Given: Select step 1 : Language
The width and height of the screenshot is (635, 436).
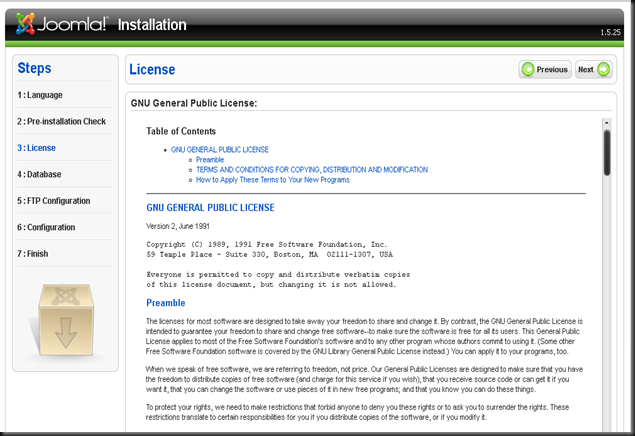Looking at the screenshot, I should [x=40, y=95].
